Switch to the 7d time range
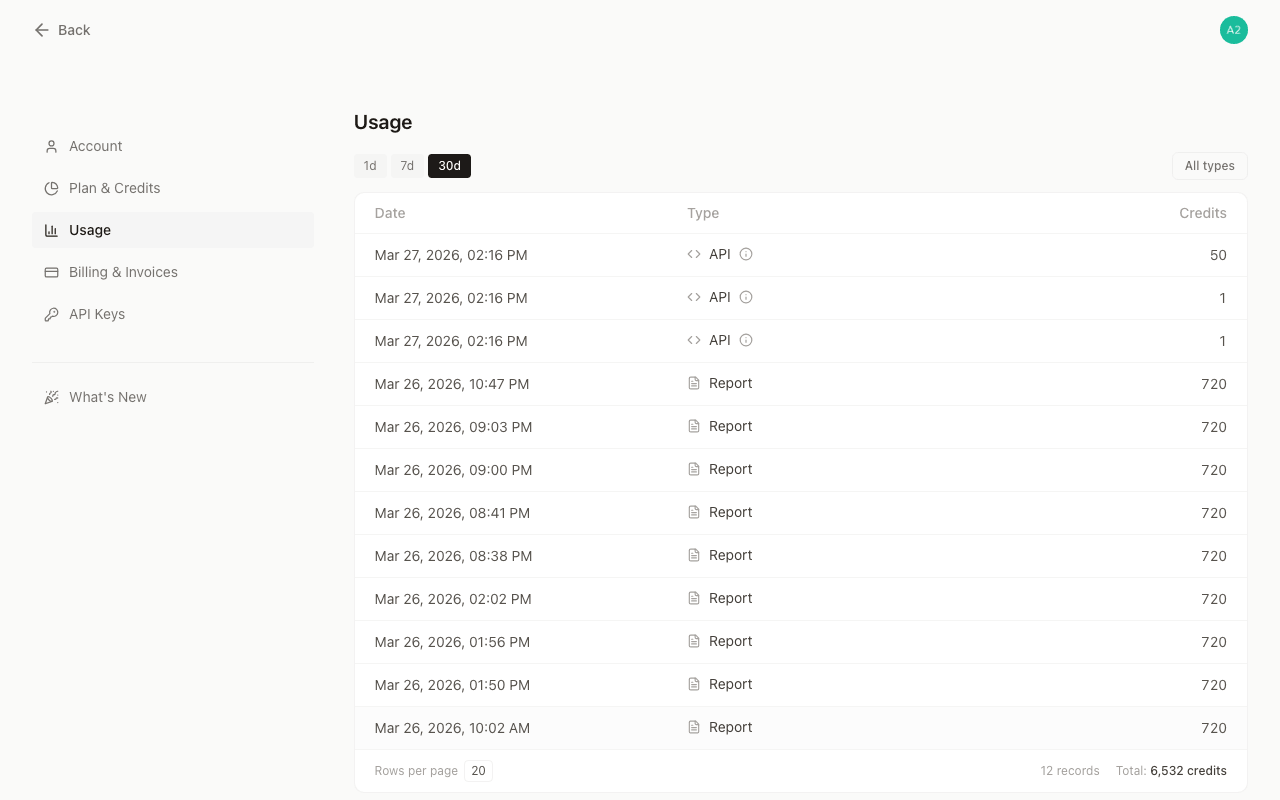The height and width of the screenshot is (800, 1280). [407, 166]
